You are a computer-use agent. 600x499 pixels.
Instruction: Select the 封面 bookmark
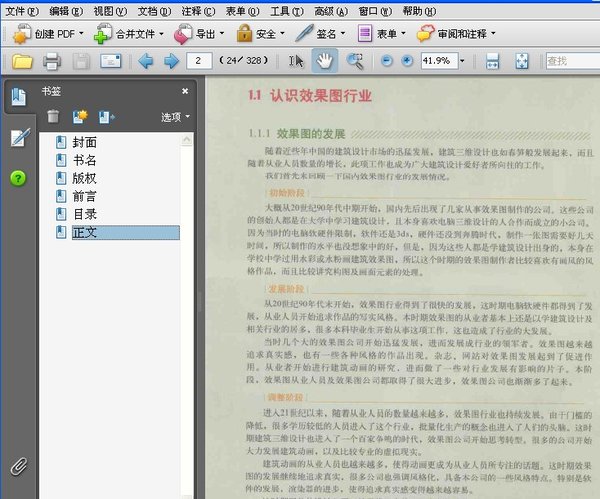[84, 142]
